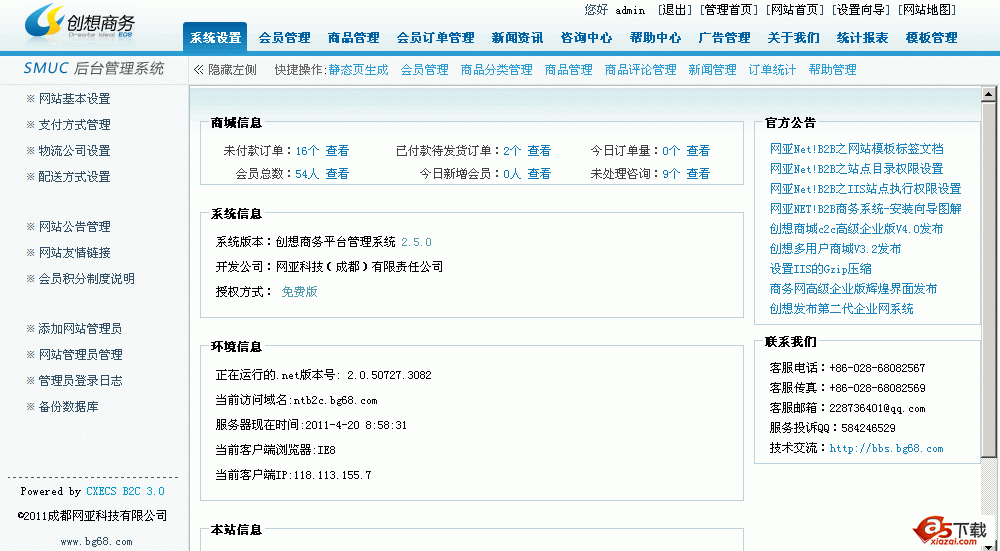This screenshot has width=1000, height=551.
Task: Open 网站管理员管理 in the sidebar
Action: 80,355
